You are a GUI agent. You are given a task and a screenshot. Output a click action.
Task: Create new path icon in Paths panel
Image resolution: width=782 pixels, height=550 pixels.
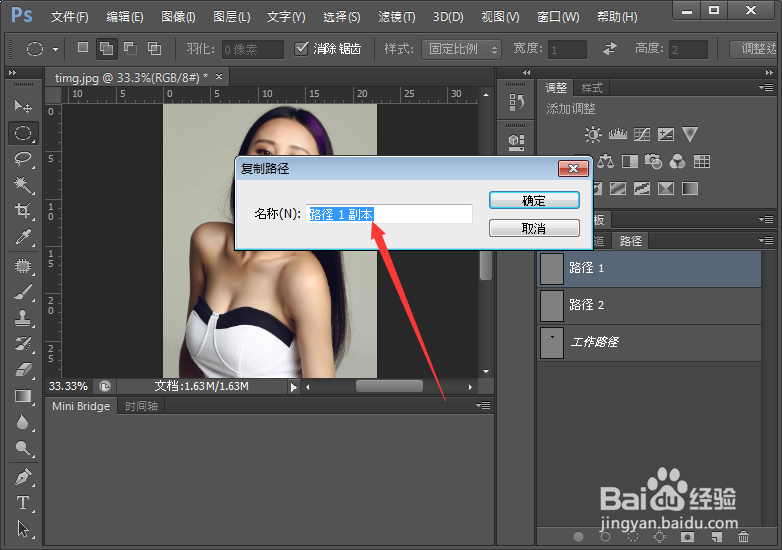pyautogui.click(x=717, y=537)
